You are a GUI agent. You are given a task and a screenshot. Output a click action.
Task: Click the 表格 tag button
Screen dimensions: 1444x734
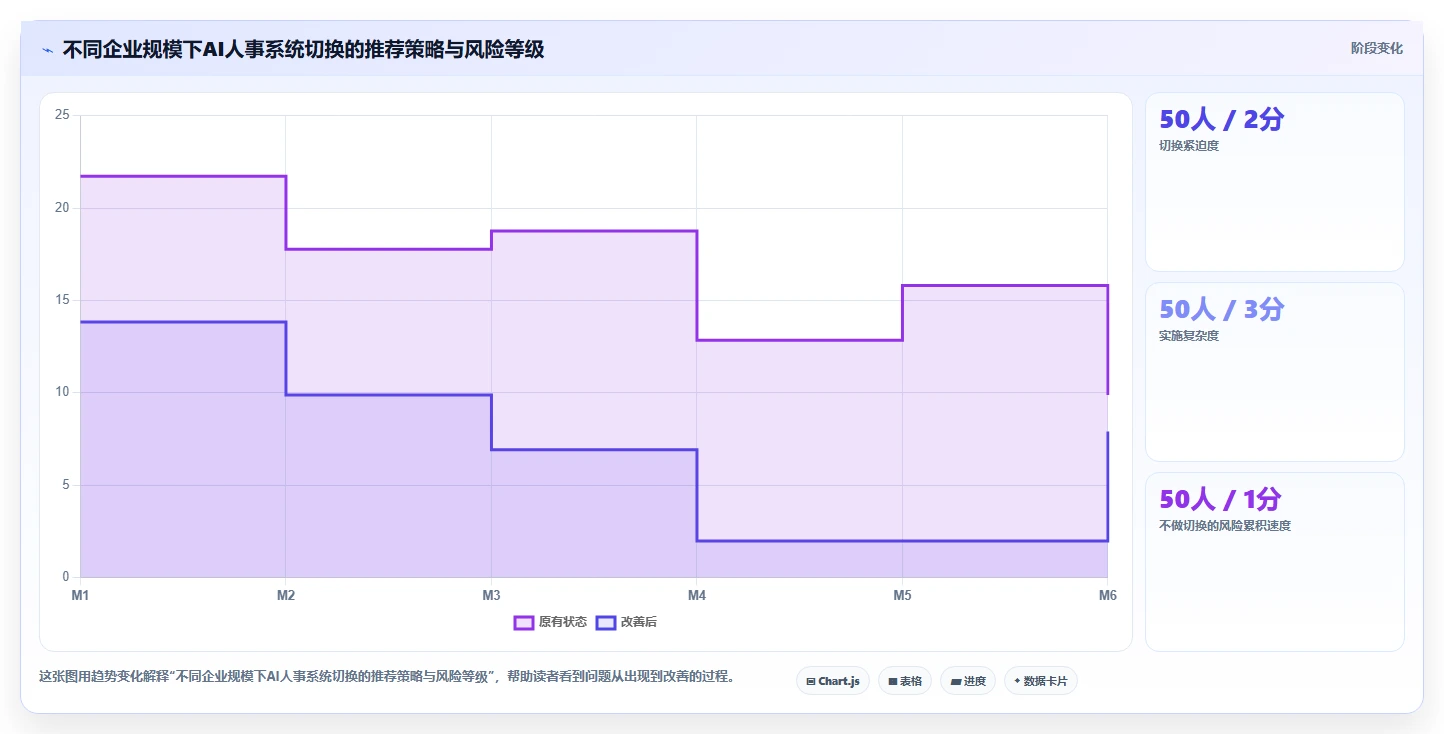pos(905,681)
